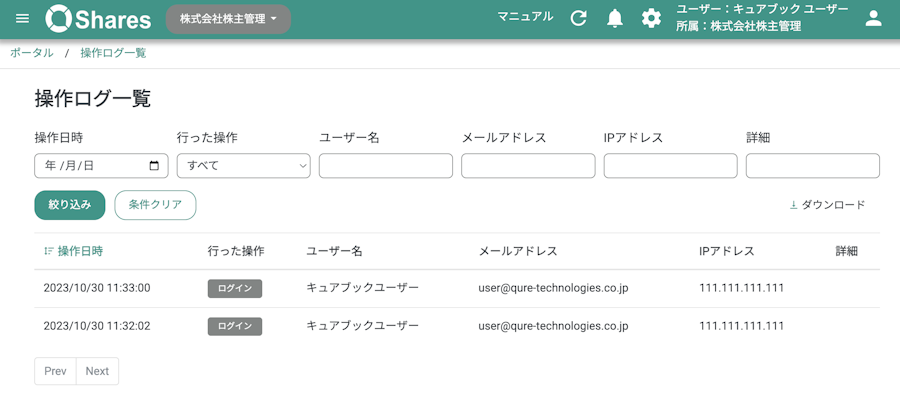This screenshot has width=900, height=401.
Task: Click the 条件クリア button
Action: click(x=156, y=205)
